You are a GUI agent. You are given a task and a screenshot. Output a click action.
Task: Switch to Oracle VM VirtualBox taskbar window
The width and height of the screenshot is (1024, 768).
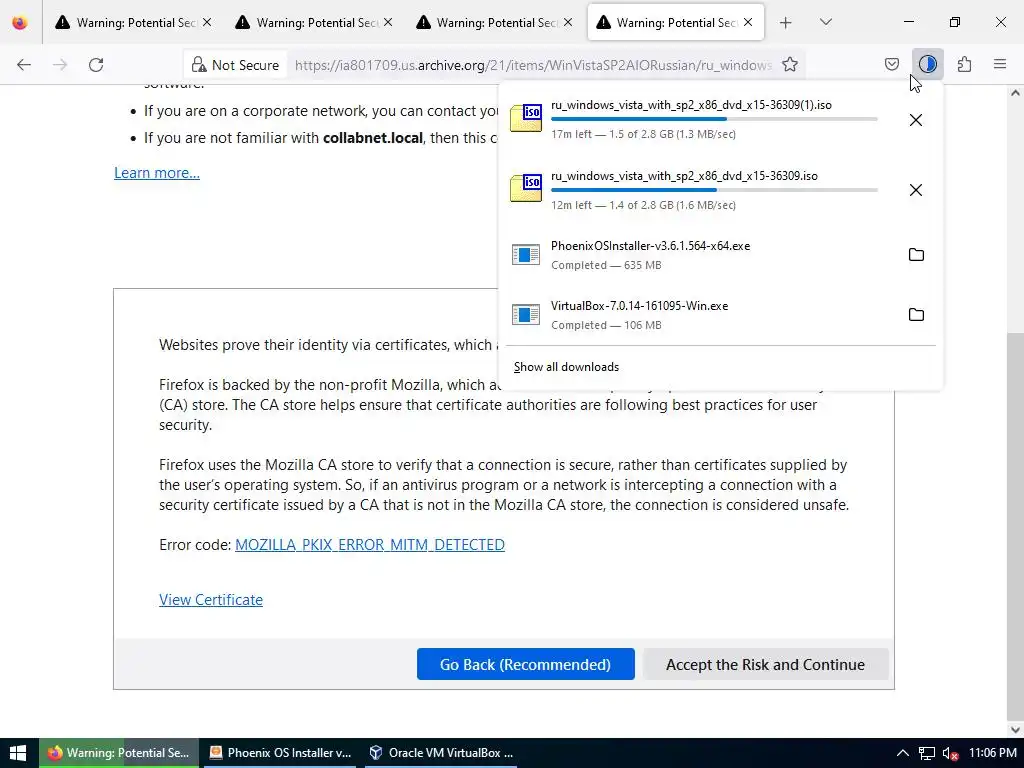click(x=441, y=753)
